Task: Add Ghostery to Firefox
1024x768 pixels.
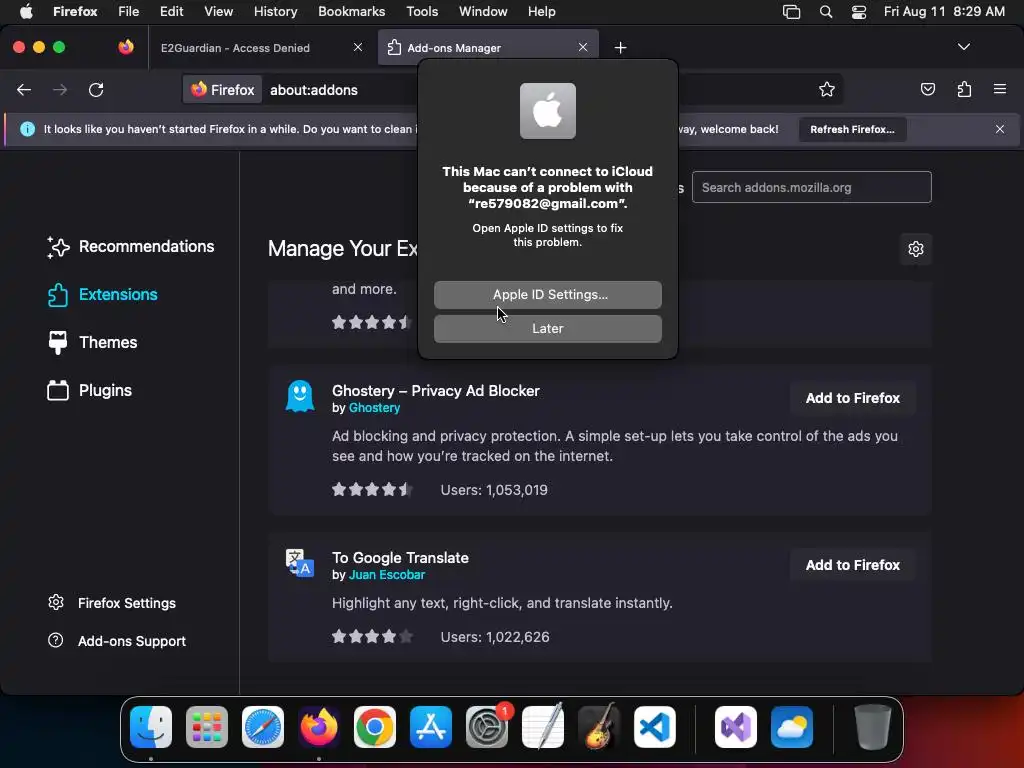Action: click(852, 398)
